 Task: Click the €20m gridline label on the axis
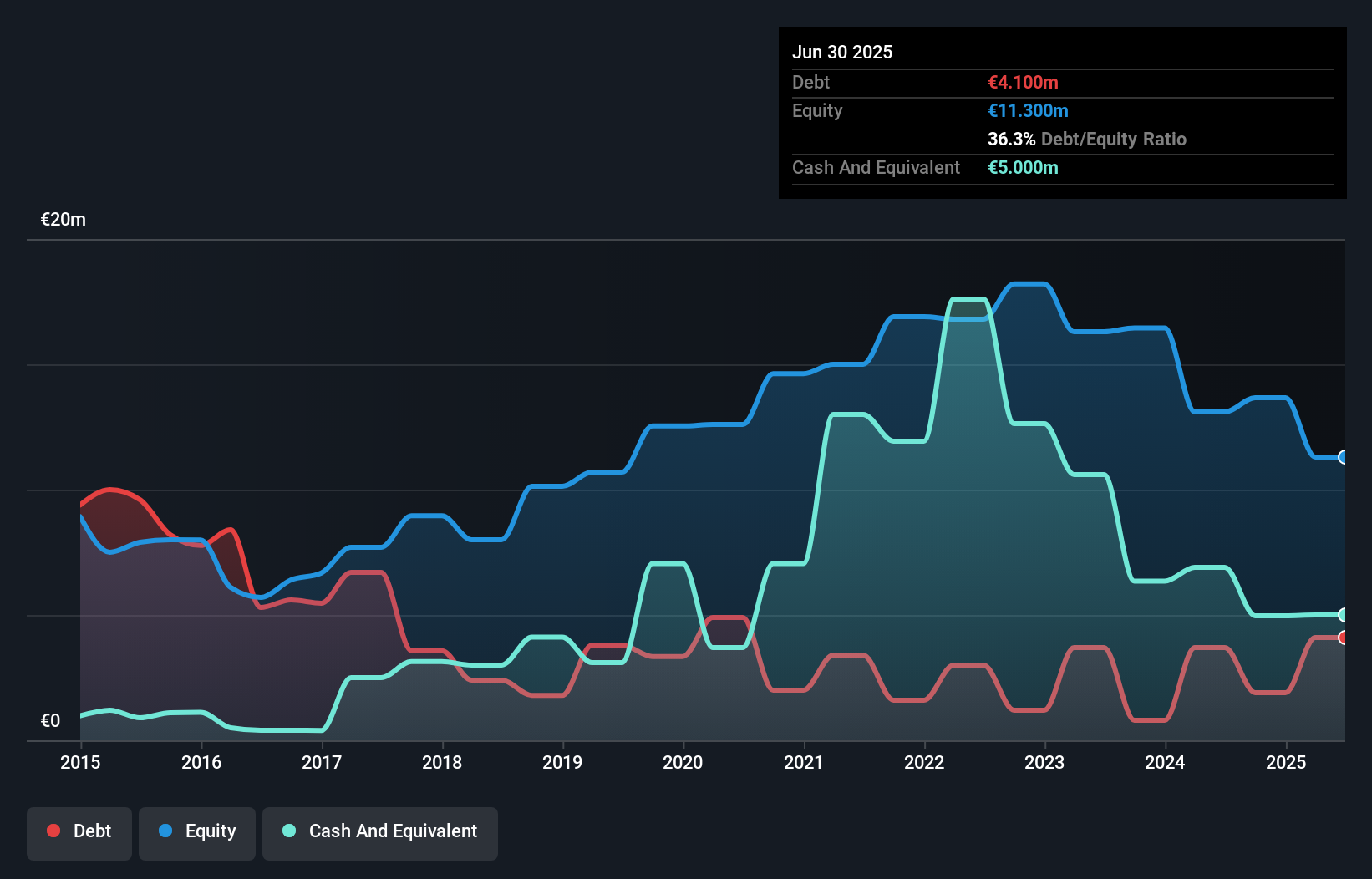(x=61, y=218)
